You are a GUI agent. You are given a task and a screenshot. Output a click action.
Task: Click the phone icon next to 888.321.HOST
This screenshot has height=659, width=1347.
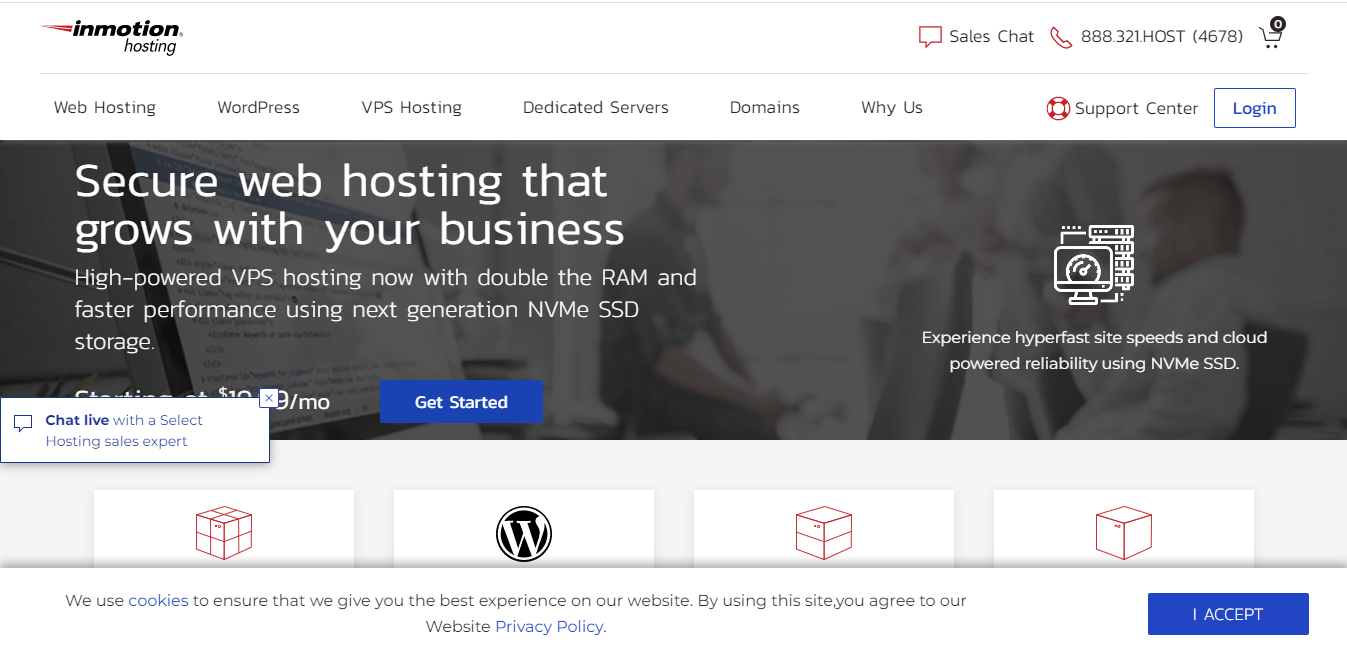tap(1060, 36)
